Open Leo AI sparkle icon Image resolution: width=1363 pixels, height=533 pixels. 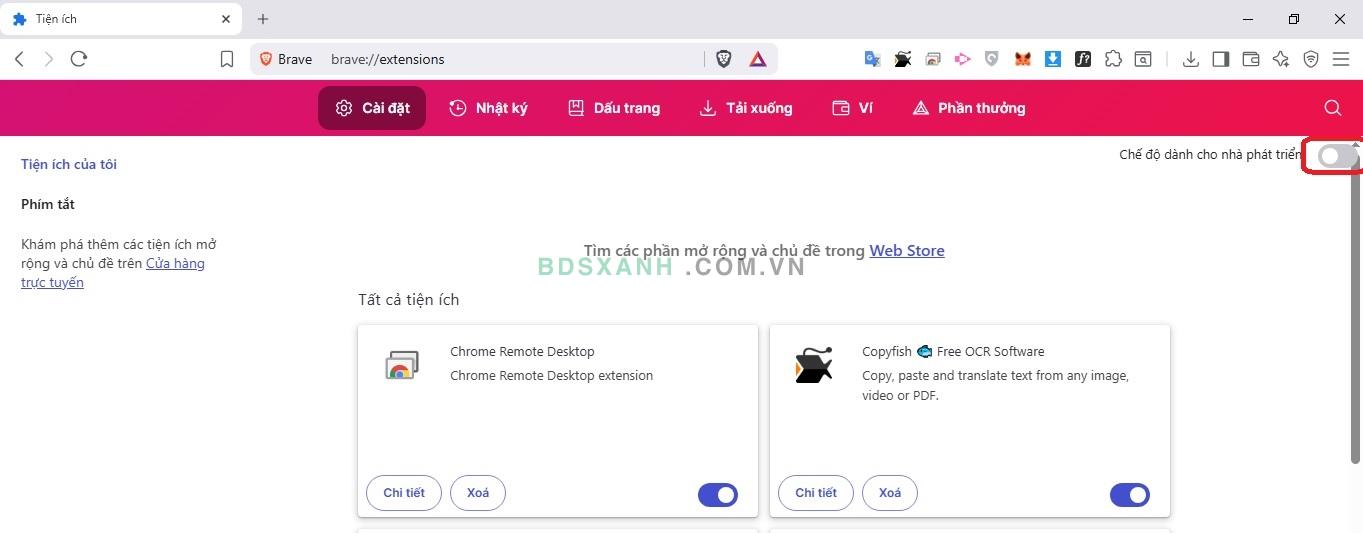tap(1281, 59)
